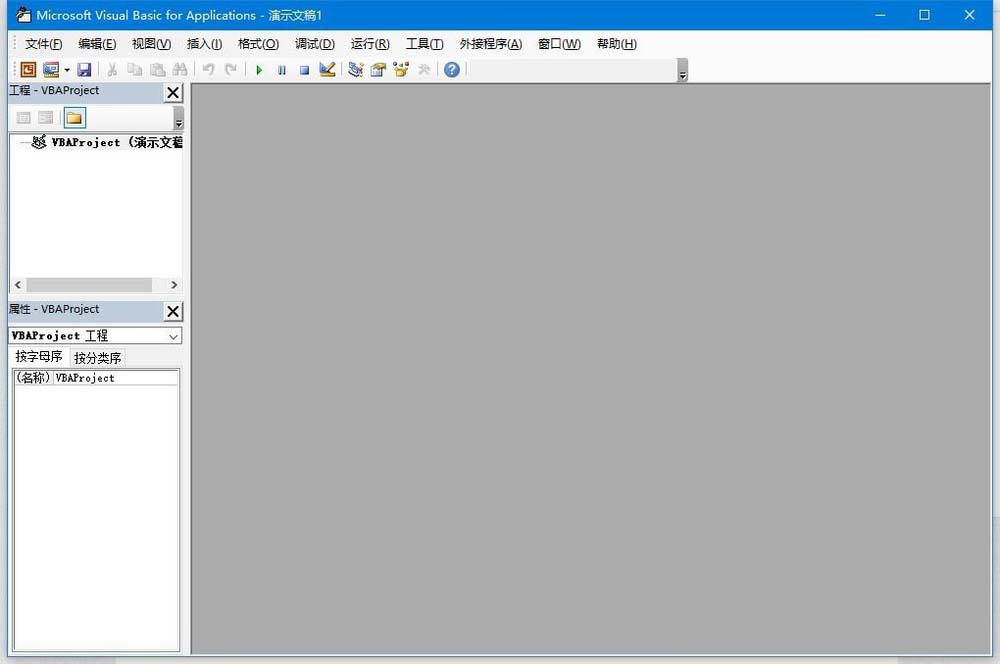Click the project panel horizontal scrollbar thumb
This screenshot has width=1000, height=664.
tap(89, 284)
